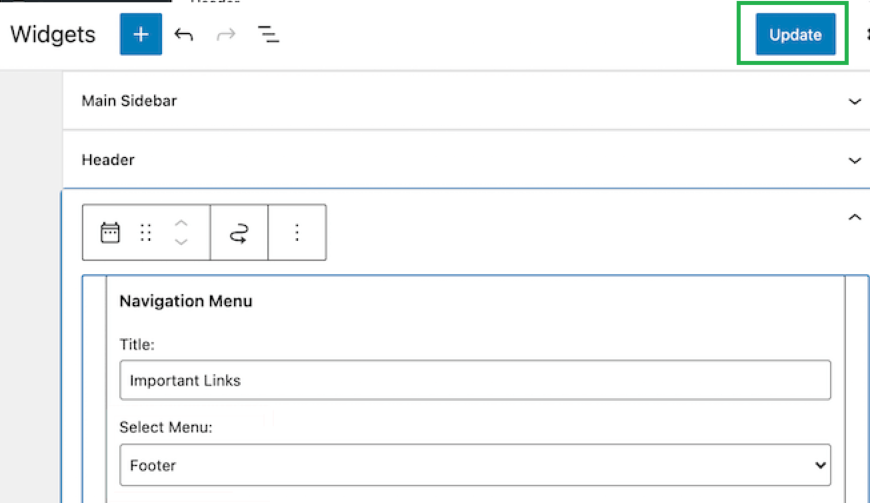
Task: Open the Select Menu dropdown showing Footer
Action: 475,465
